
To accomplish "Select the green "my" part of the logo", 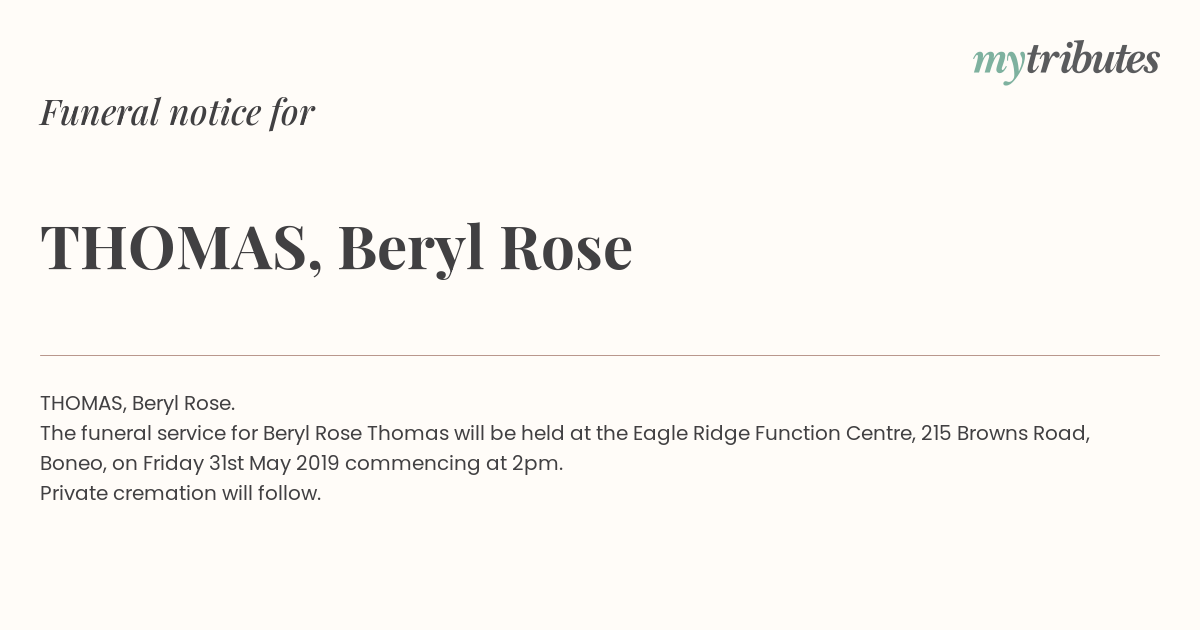I will point(999,64).
